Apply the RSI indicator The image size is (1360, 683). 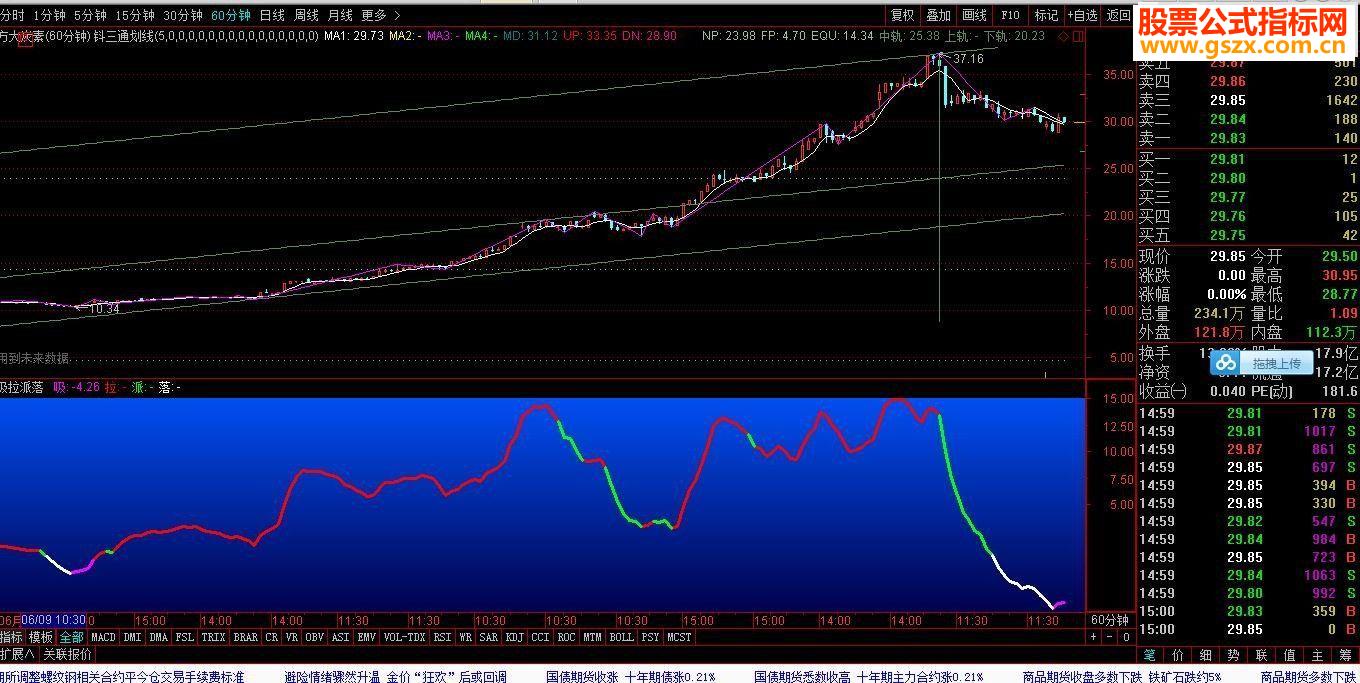point(443,637)
